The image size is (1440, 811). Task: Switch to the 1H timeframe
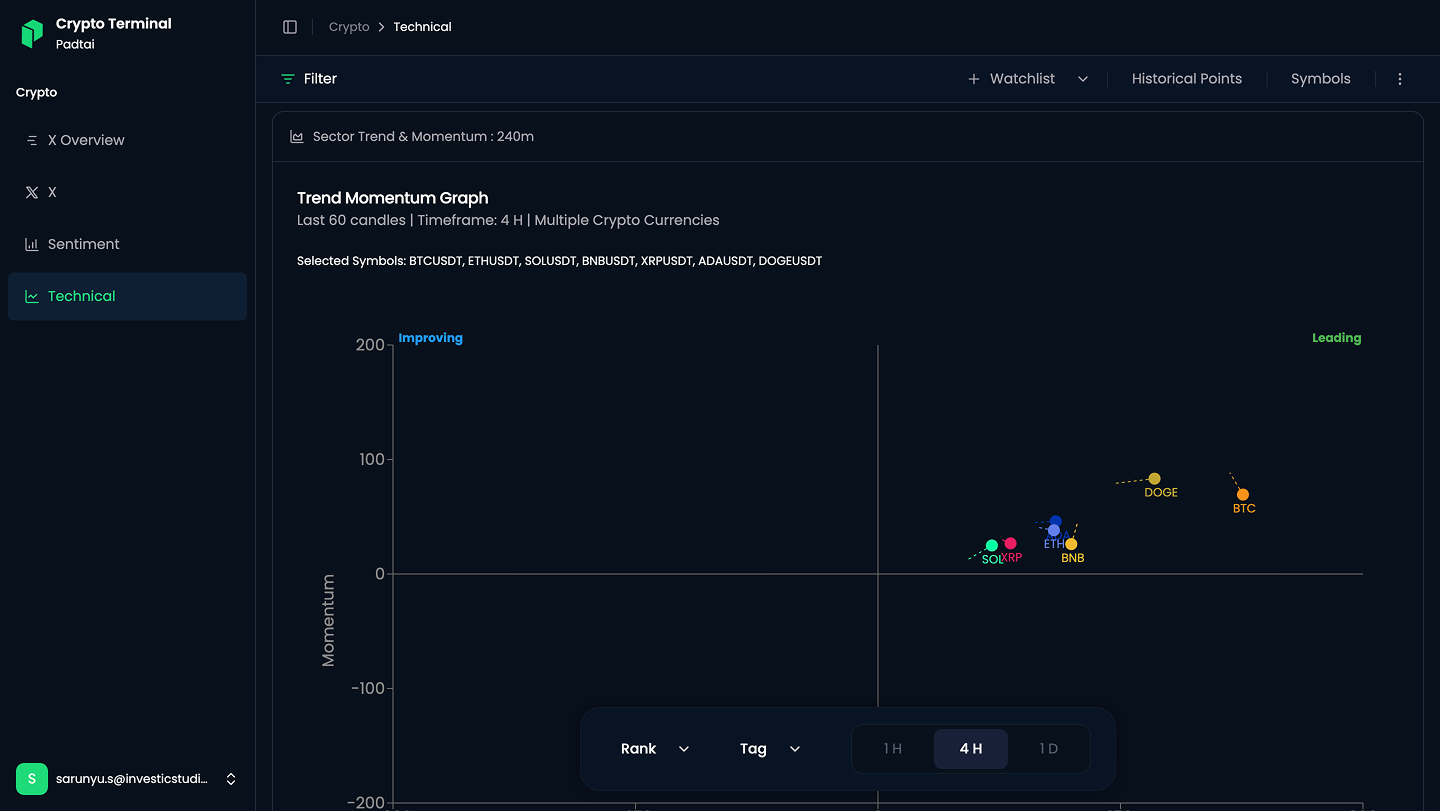coord(891,748)
